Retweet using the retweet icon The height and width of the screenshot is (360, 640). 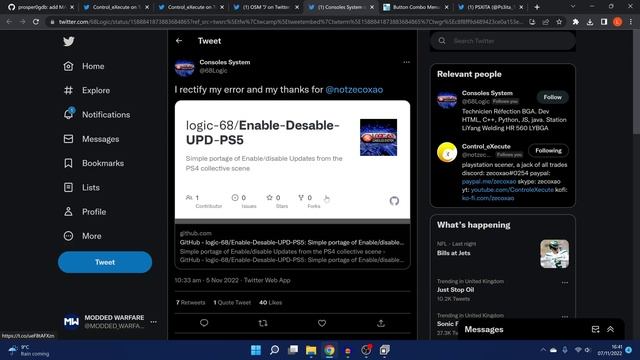(x=263, y=323)
